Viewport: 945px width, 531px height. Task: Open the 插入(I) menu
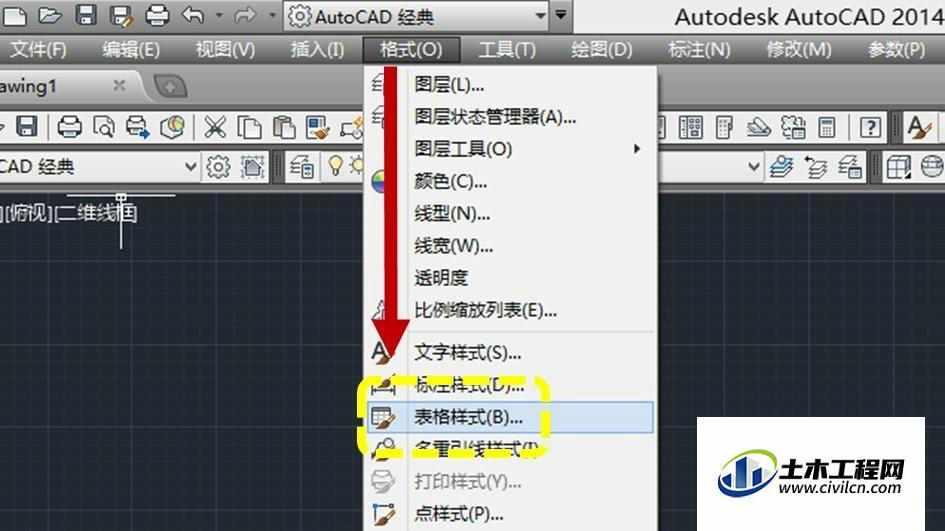(x=318, y=49)
